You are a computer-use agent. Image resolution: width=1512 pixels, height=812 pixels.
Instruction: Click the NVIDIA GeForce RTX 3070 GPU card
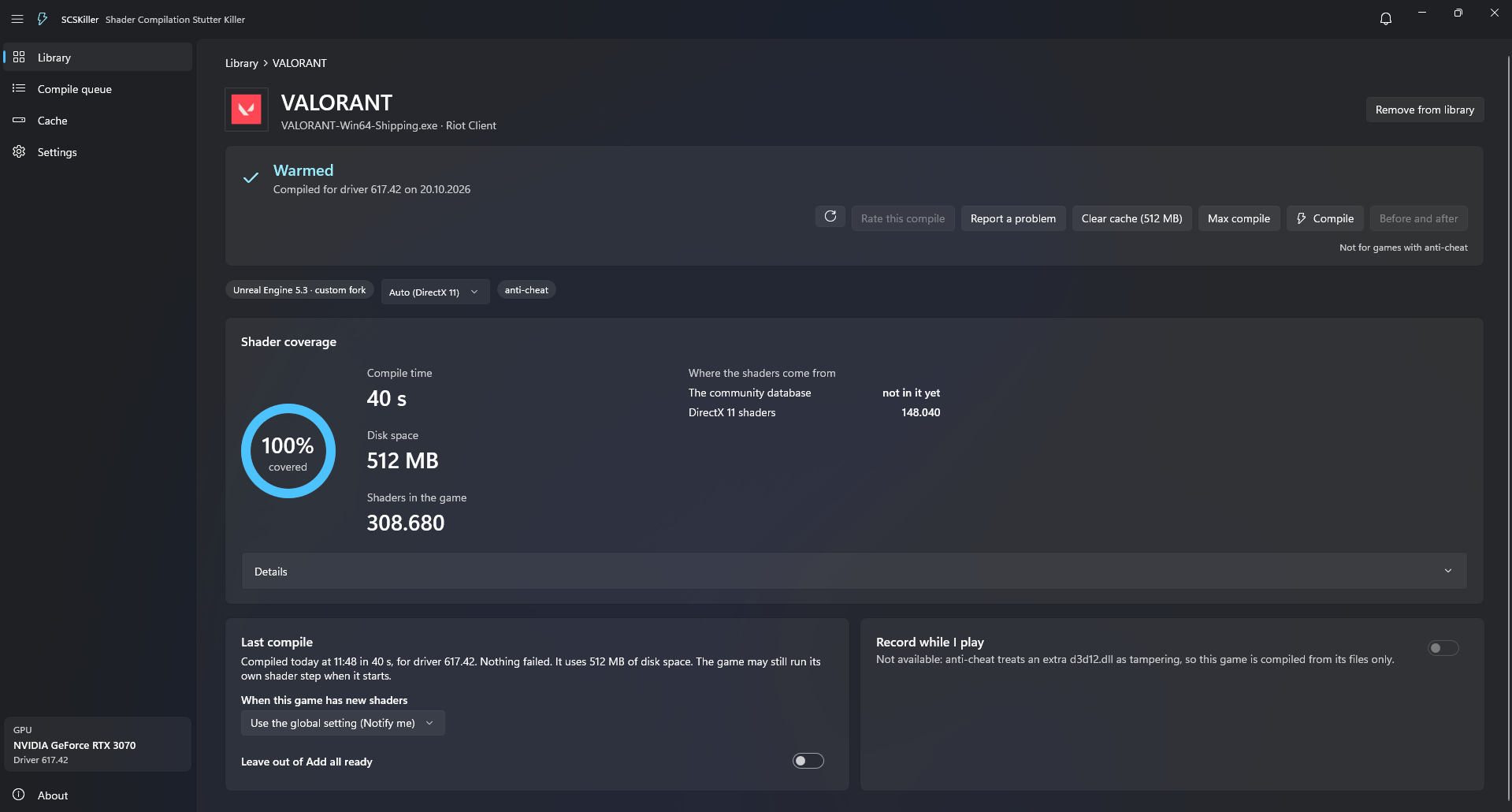(98, 744)
